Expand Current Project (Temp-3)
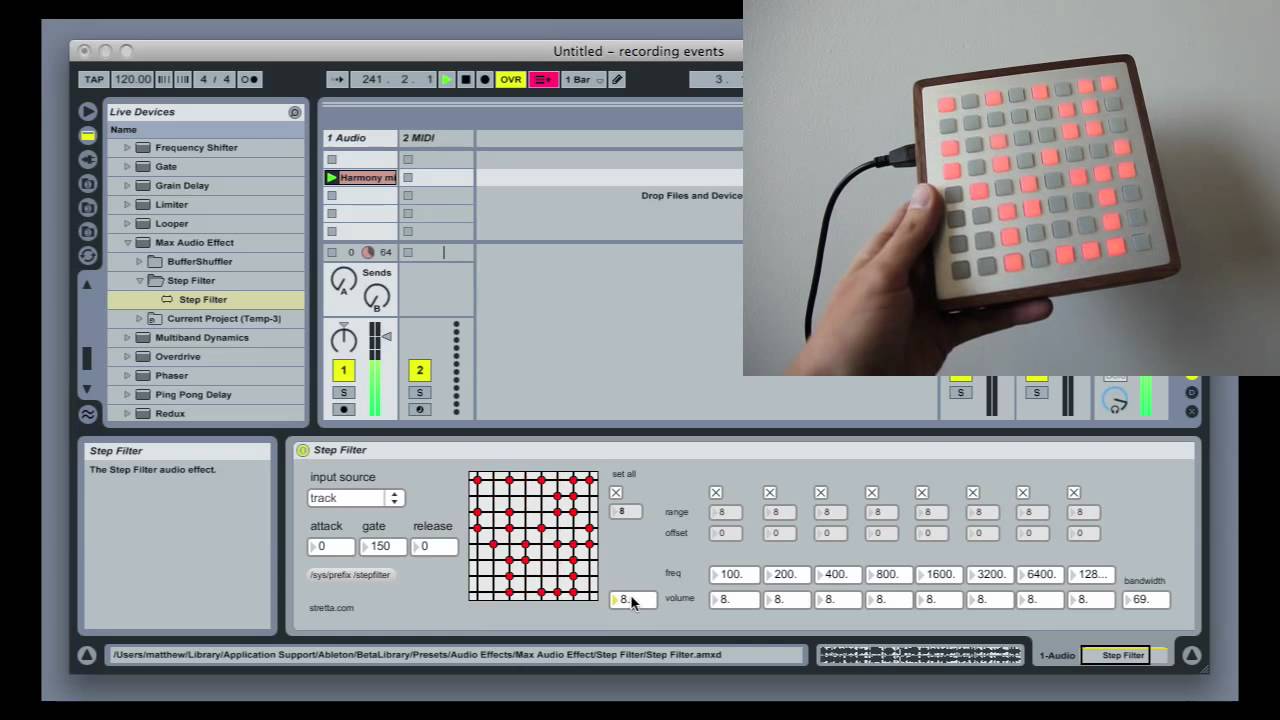 140,318
